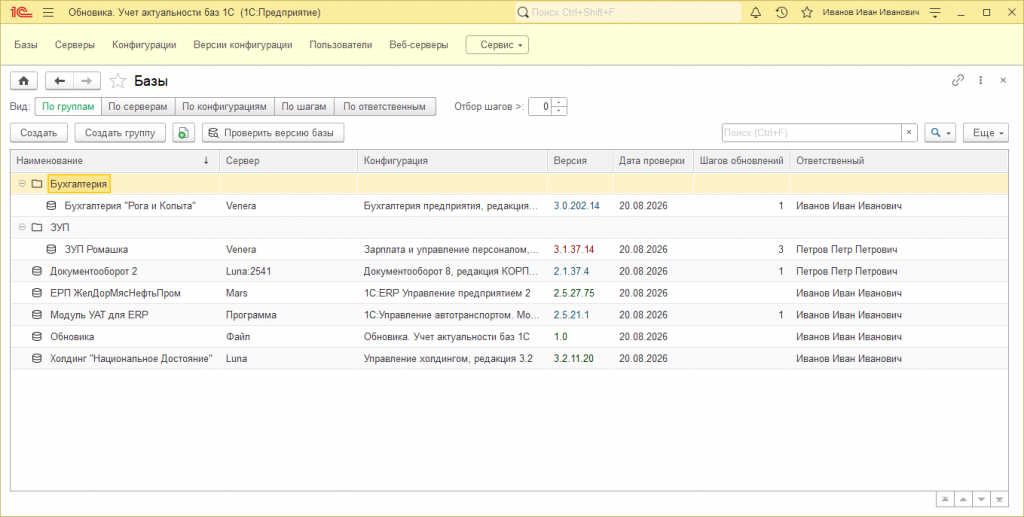Open notifications bell
Image resolution: width=1024 pixels, height=517 pixels.
click(x=756, y=12)
